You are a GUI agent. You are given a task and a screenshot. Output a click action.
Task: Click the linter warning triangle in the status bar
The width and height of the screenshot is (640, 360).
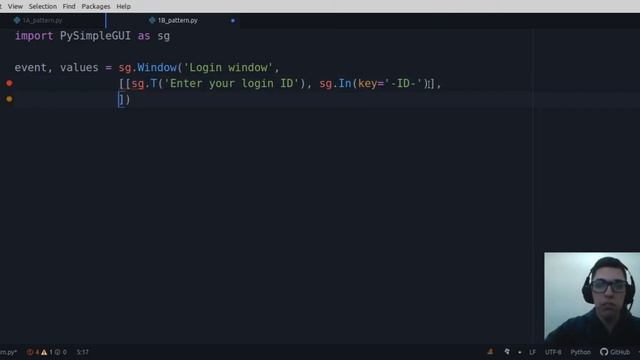pos(44,352)
